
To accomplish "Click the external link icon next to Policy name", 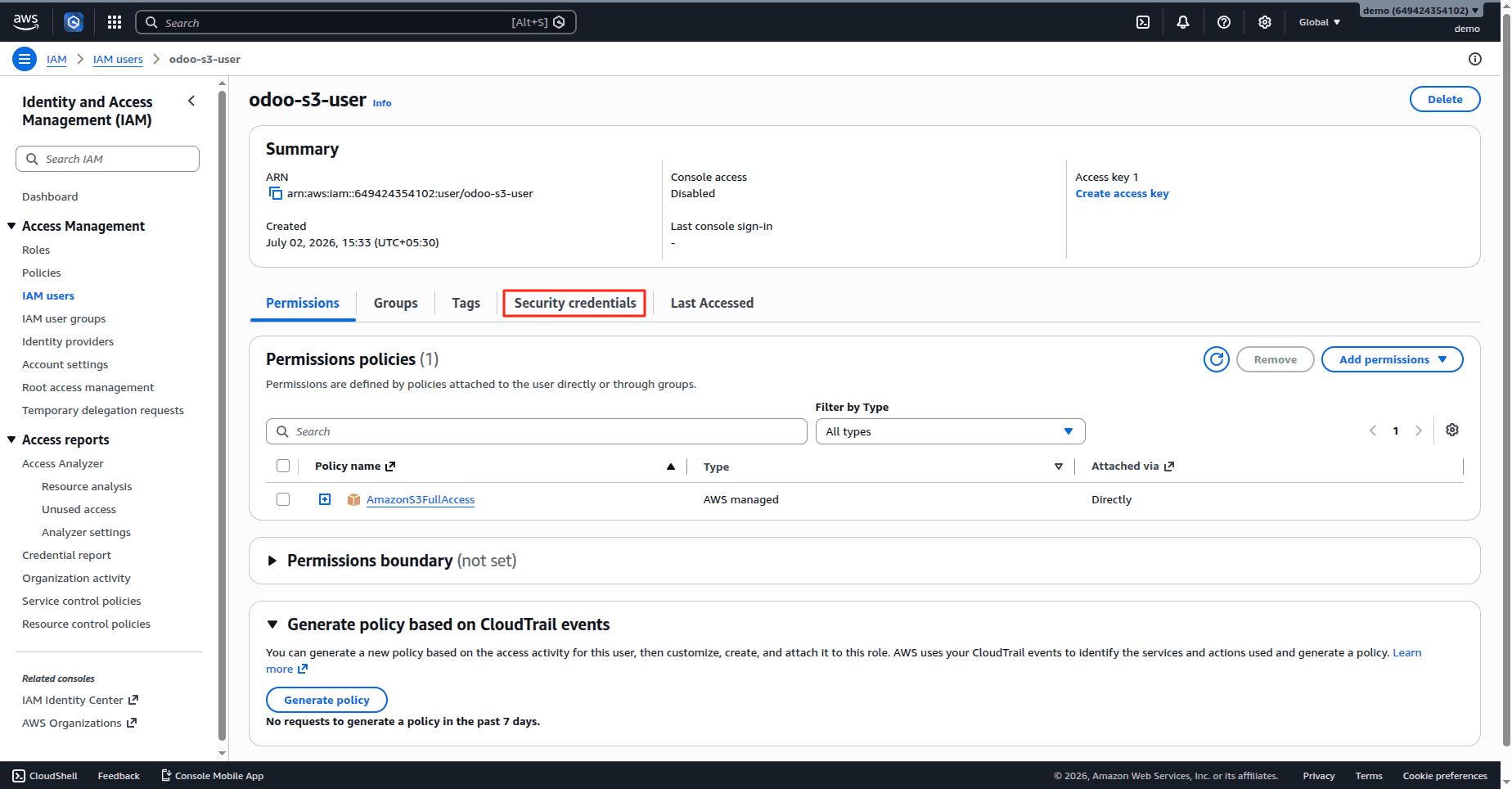I will pyautogui.click(x=391, y=467).
